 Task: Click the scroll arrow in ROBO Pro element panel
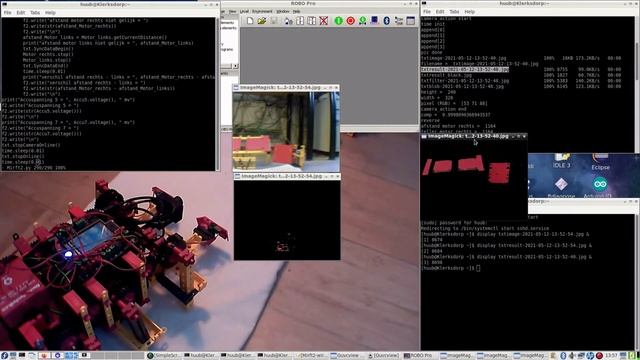[235, 66]
